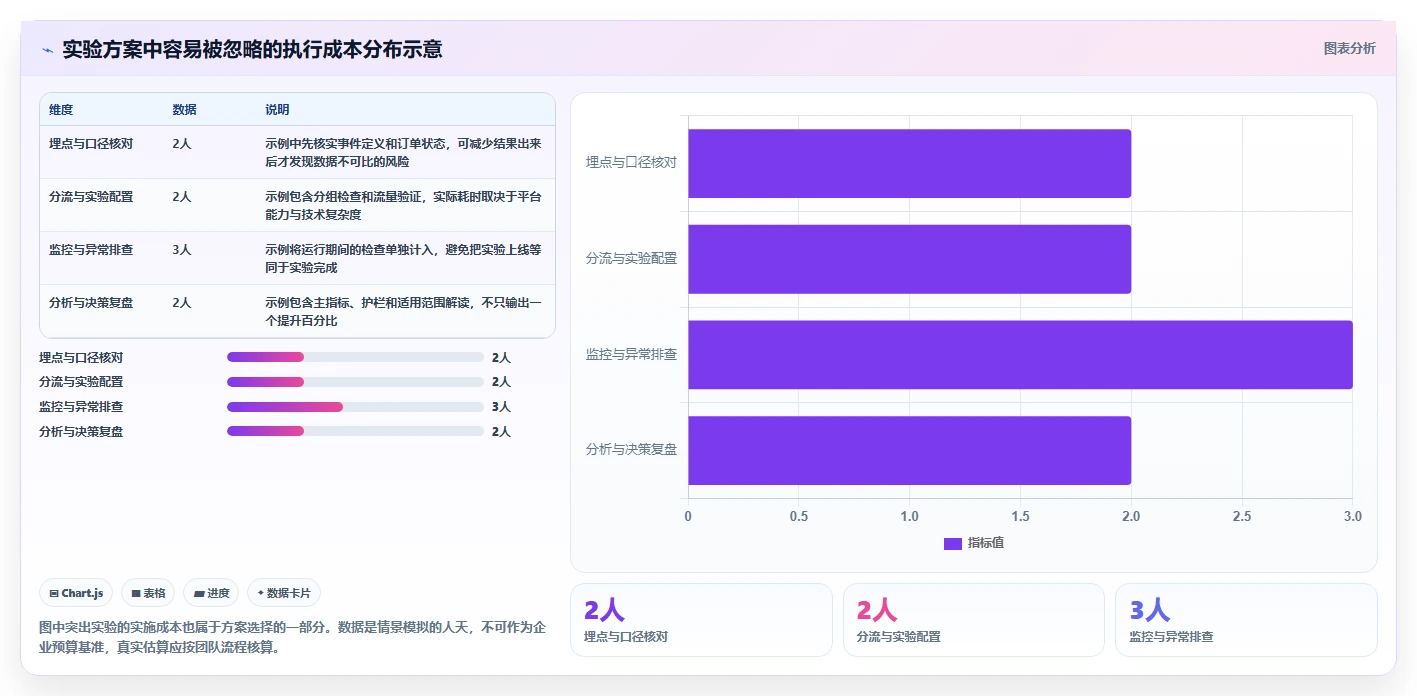The height and width of the screenshot is (696, 1417).
Task: Click the 图表分析 label in the header
Action: (x=1349, y=48)
